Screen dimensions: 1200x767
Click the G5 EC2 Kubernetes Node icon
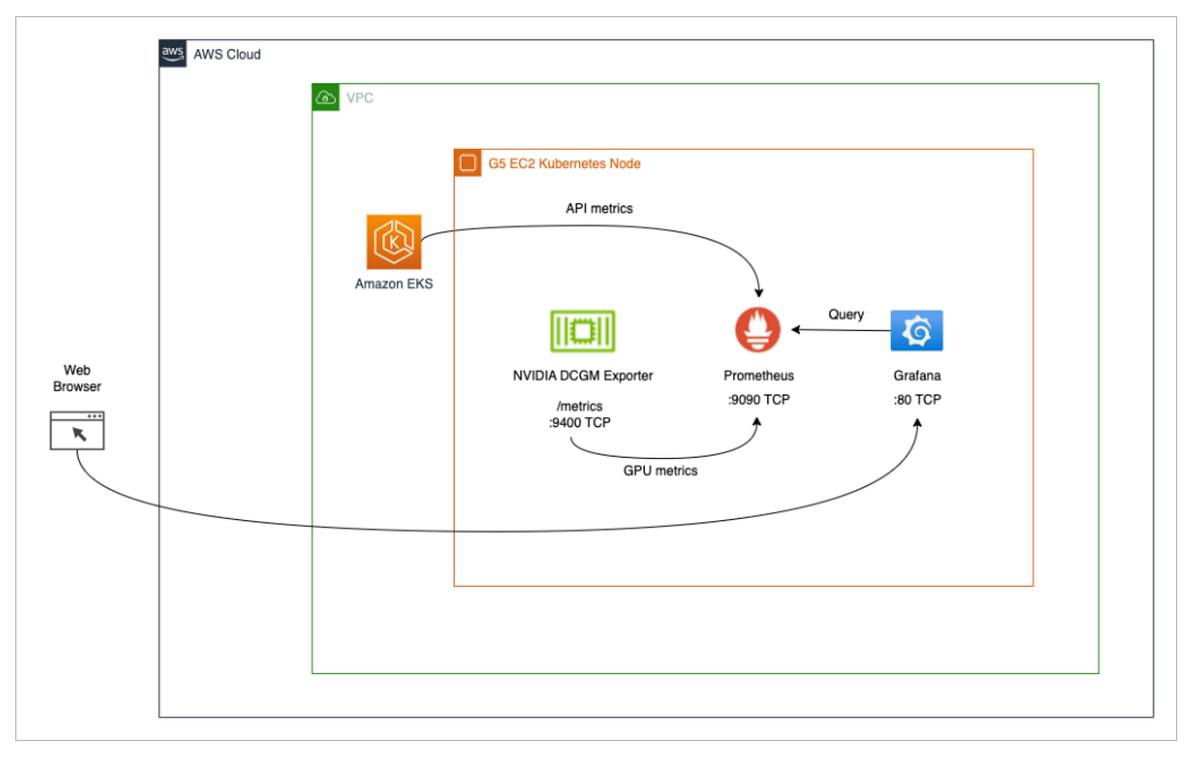467,163
